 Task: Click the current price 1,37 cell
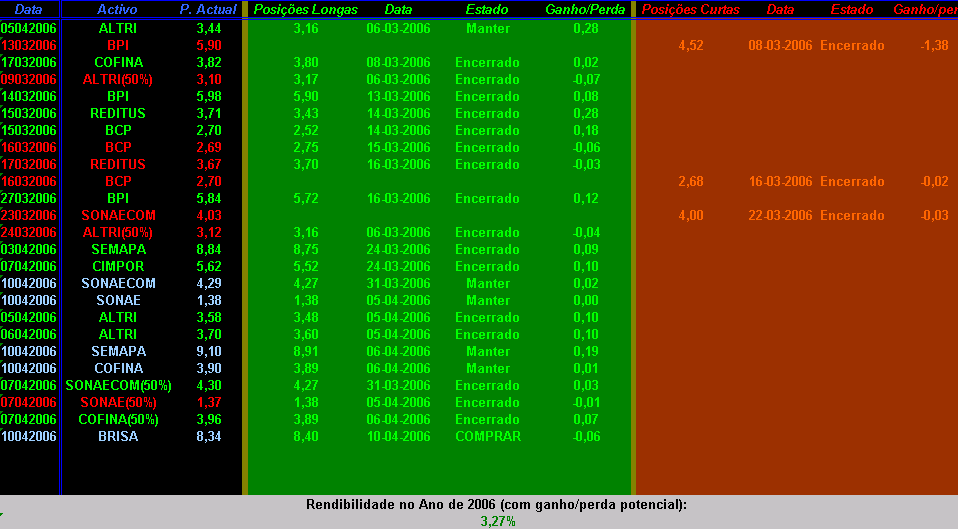pos(209,403)
